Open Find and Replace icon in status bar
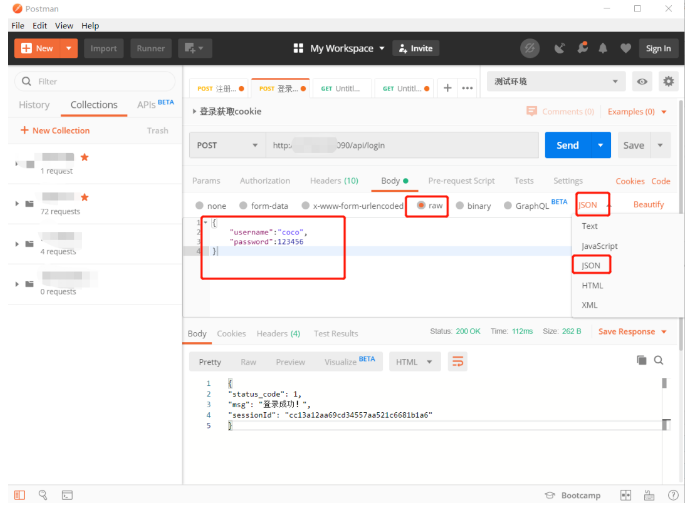This screenshot has width=692, height=511. 43,495
